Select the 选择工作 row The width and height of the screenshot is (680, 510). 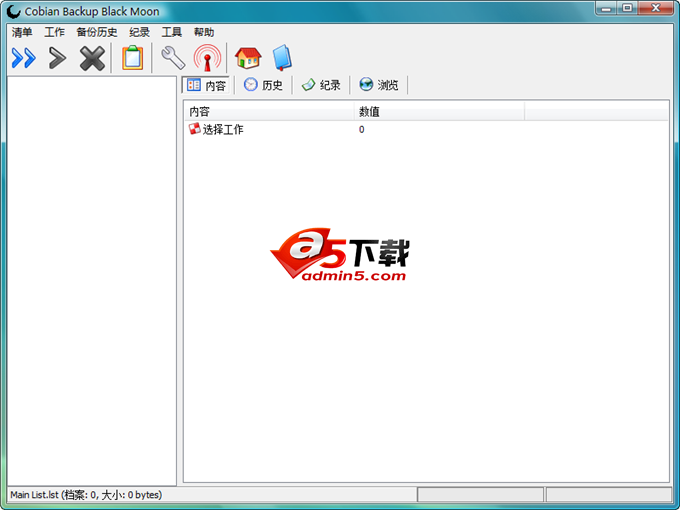click(x=426, y=129)
